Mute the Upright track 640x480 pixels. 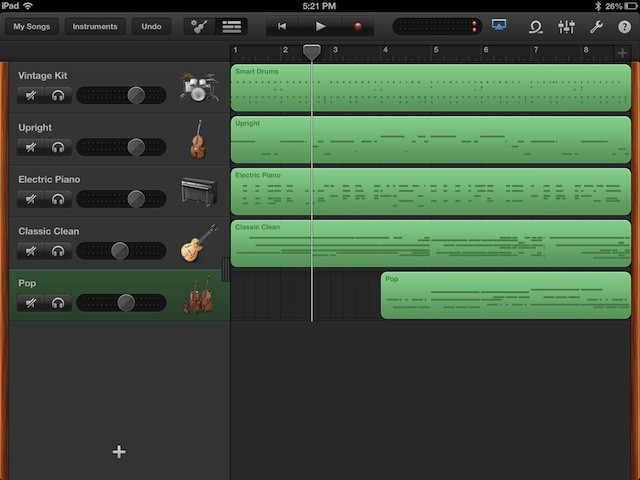(31, 147)
